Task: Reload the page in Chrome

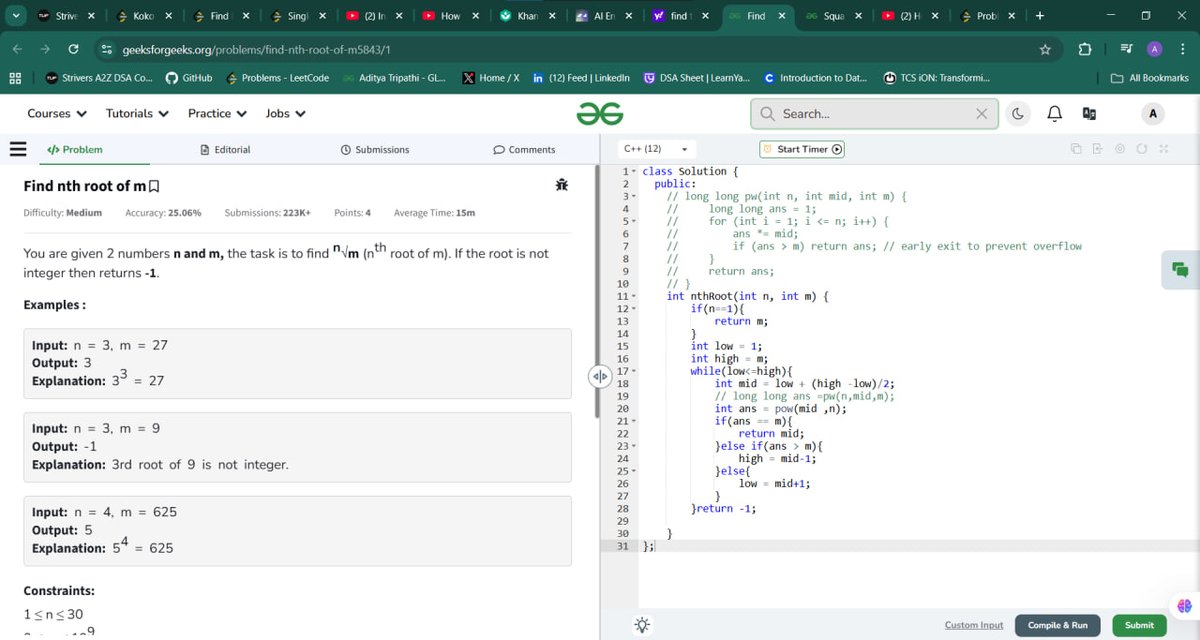Action: tap(73, 49)
